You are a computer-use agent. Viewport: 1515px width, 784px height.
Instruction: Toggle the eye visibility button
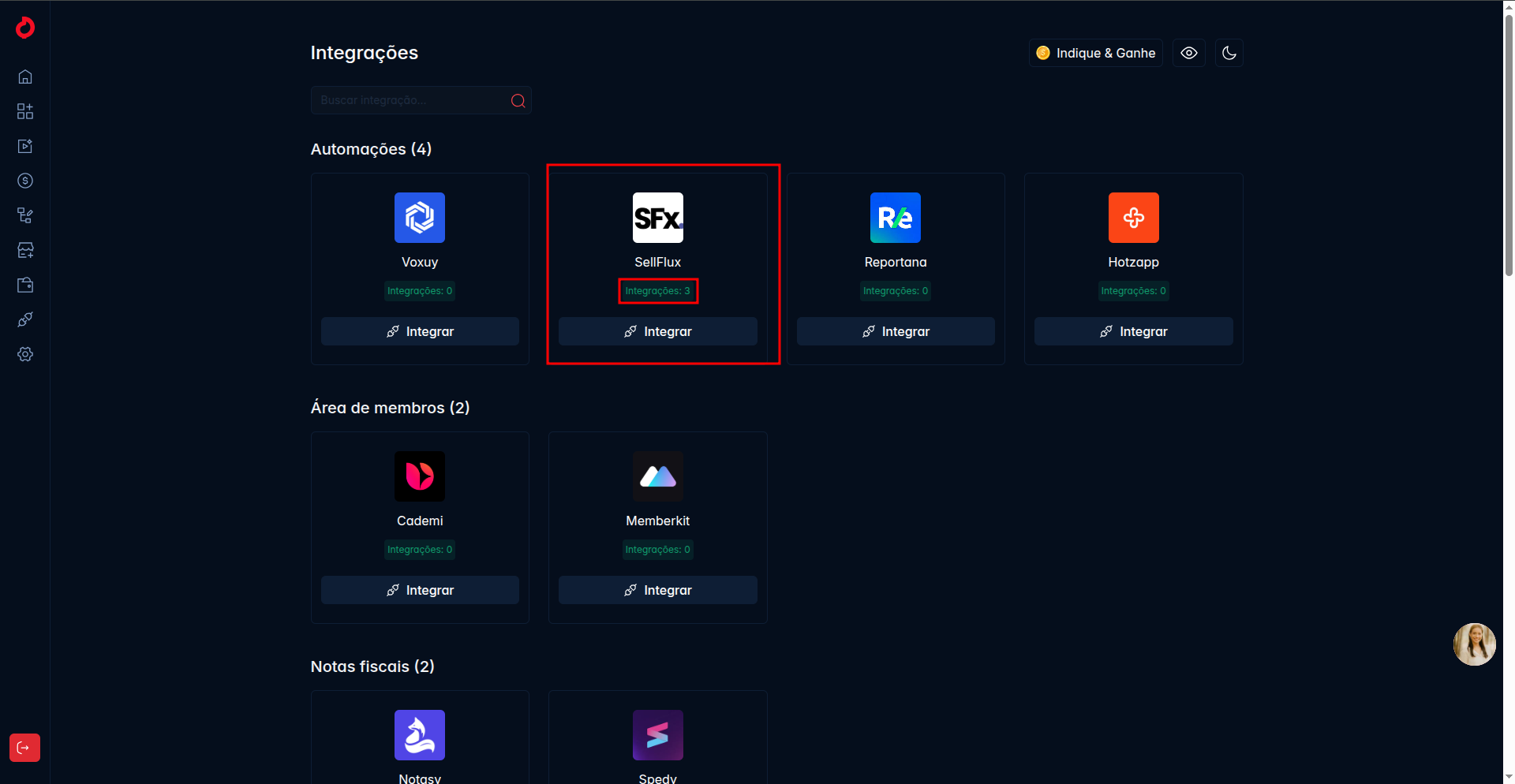[1189, 53]
